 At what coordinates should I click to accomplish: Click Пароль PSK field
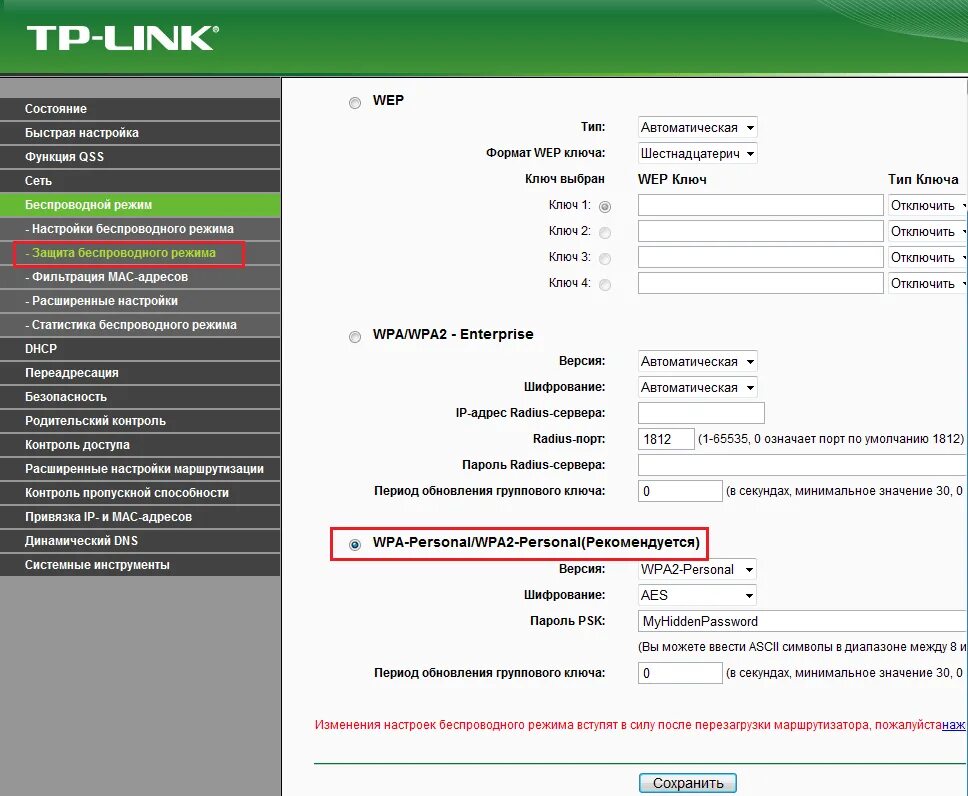pos(803,621)
